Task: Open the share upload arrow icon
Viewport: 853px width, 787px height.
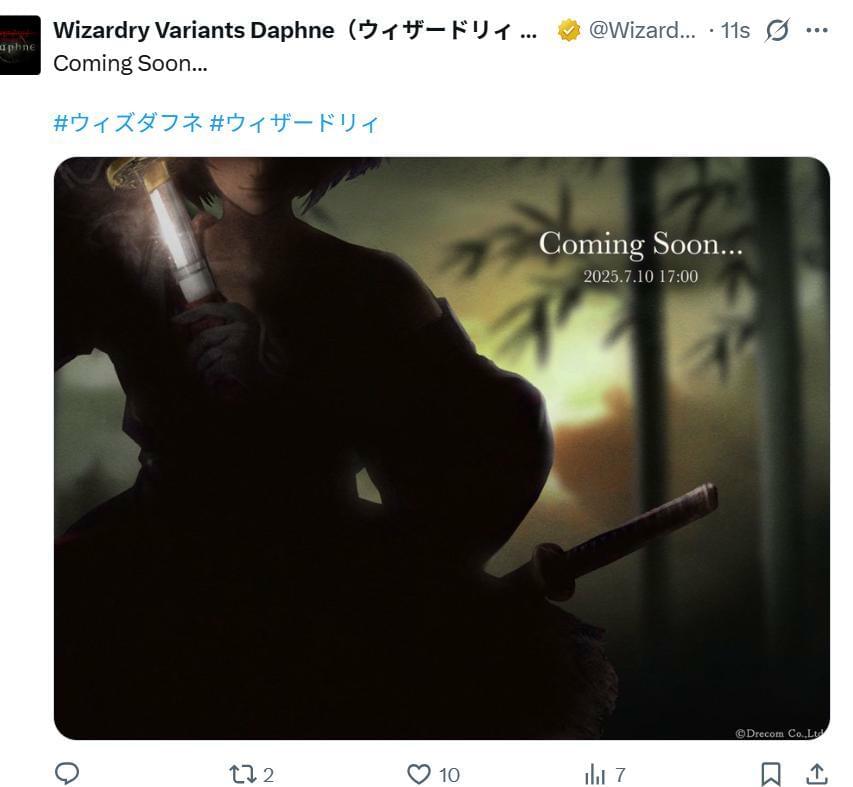Action: click(817, 773)
